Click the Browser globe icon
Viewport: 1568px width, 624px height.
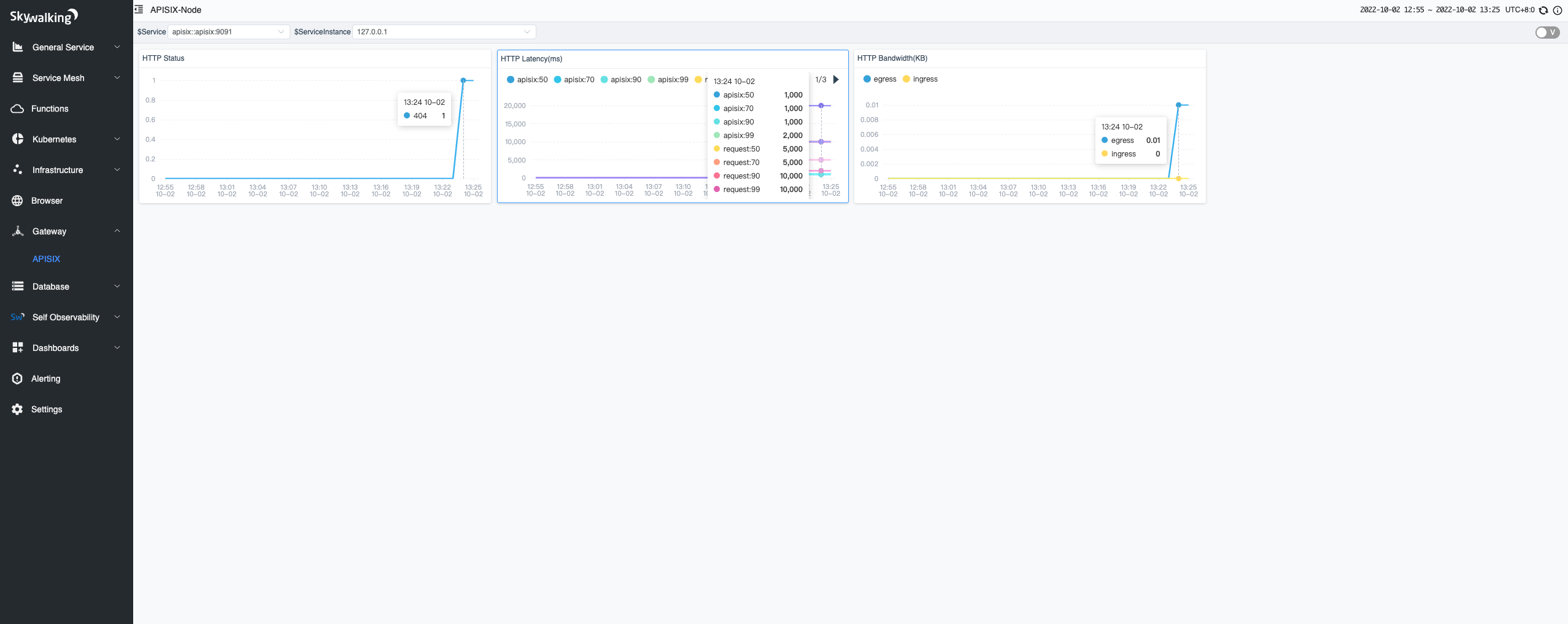17,201
